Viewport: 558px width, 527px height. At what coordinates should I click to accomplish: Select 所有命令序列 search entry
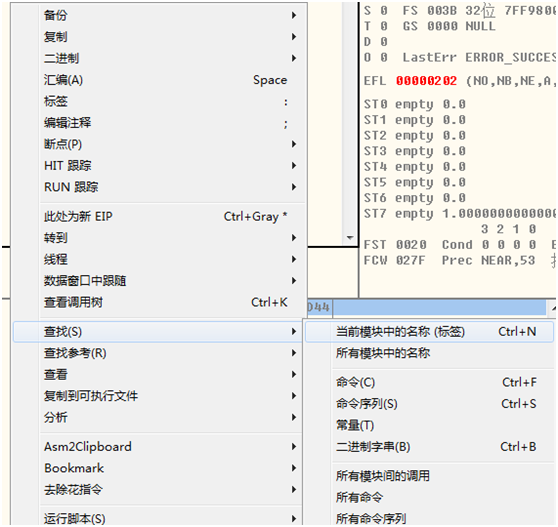(430, 518)
